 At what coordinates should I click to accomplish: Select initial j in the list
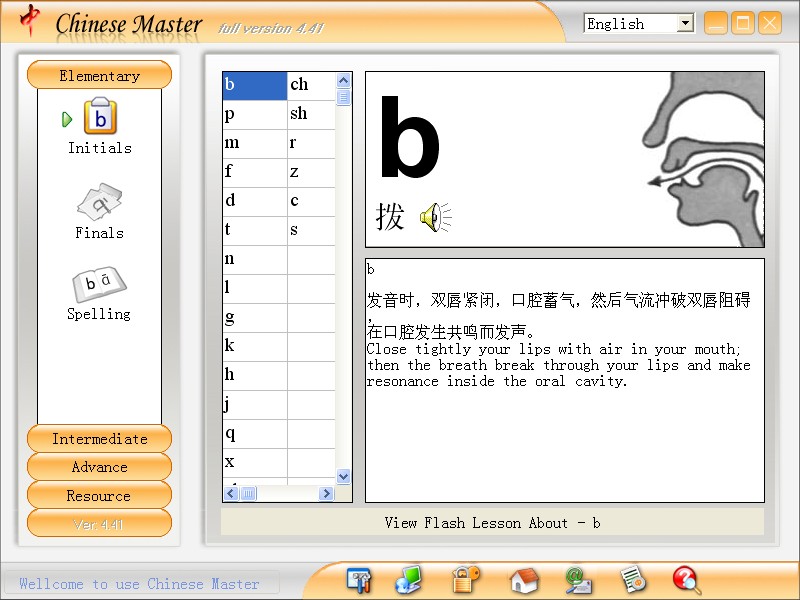pyautogui.click(x=255, y=405)
